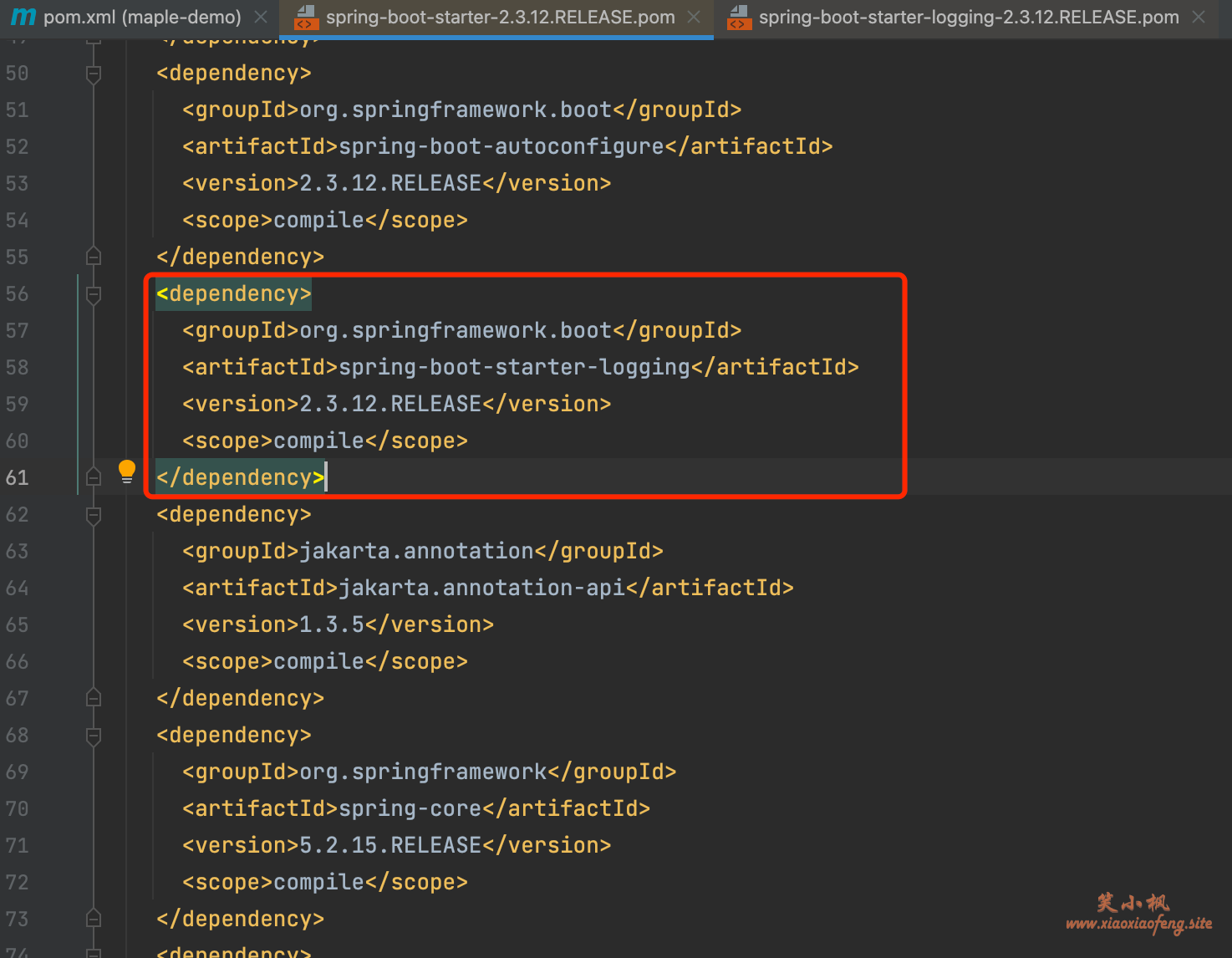Image resolution: width=1232 pixels, height=958 pixels.
Task: Click the 5.2.15.RELEASE version text
Action: [x=390, y=845]
